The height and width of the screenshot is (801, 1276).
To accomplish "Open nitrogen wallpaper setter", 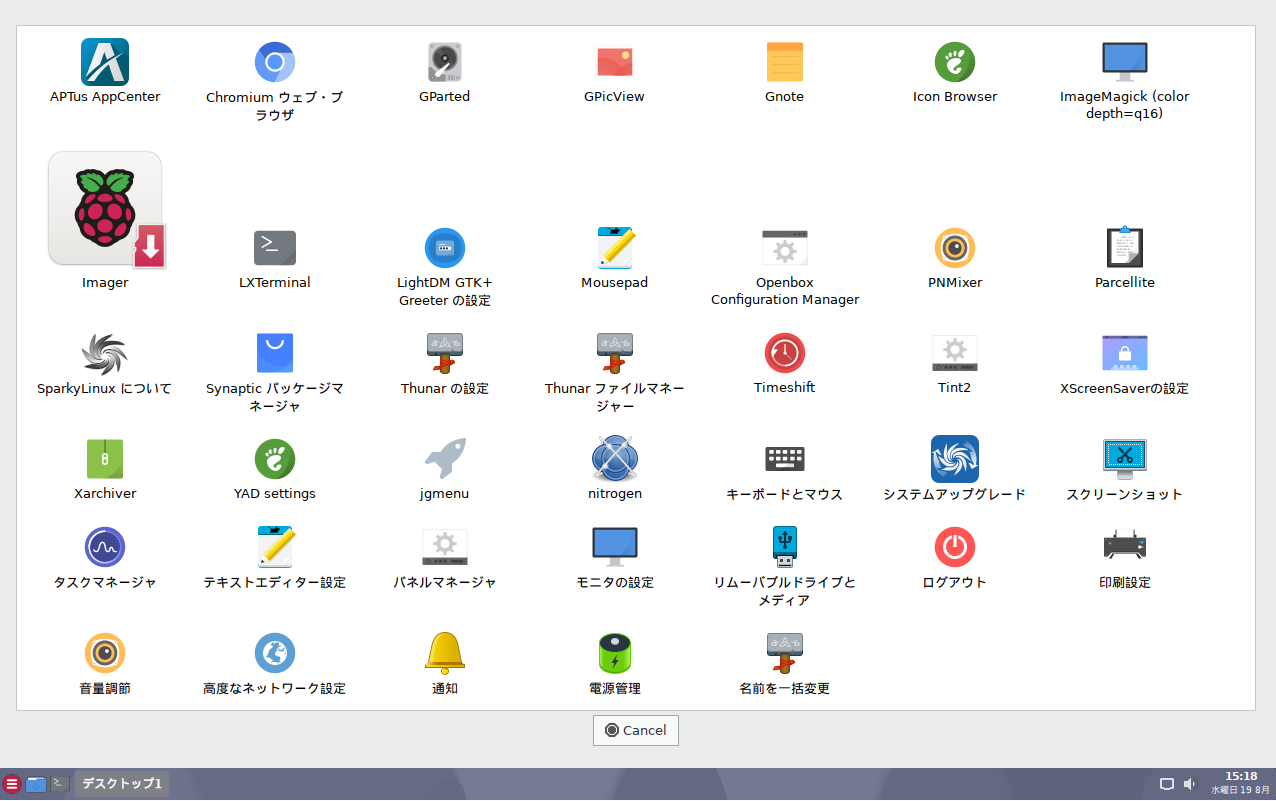I will (x=615, y=459).
